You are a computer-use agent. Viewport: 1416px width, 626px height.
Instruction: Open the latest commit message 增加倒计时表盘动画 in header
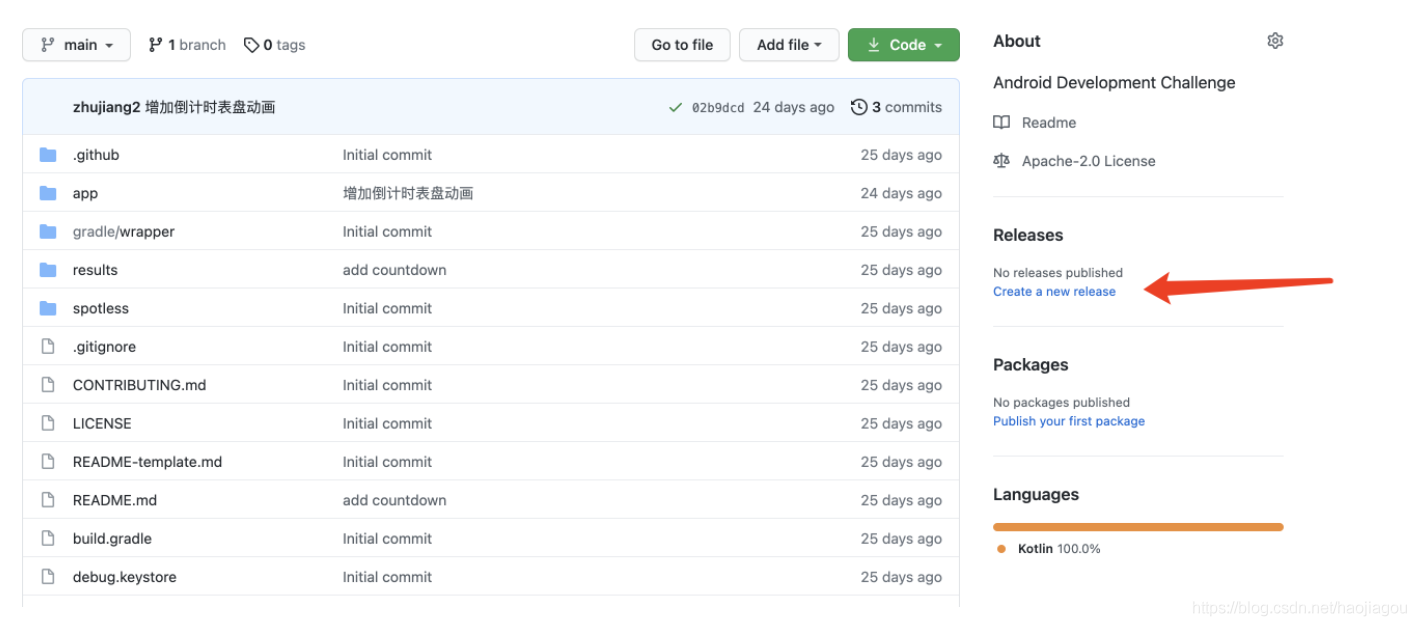(x=210, y=107)
